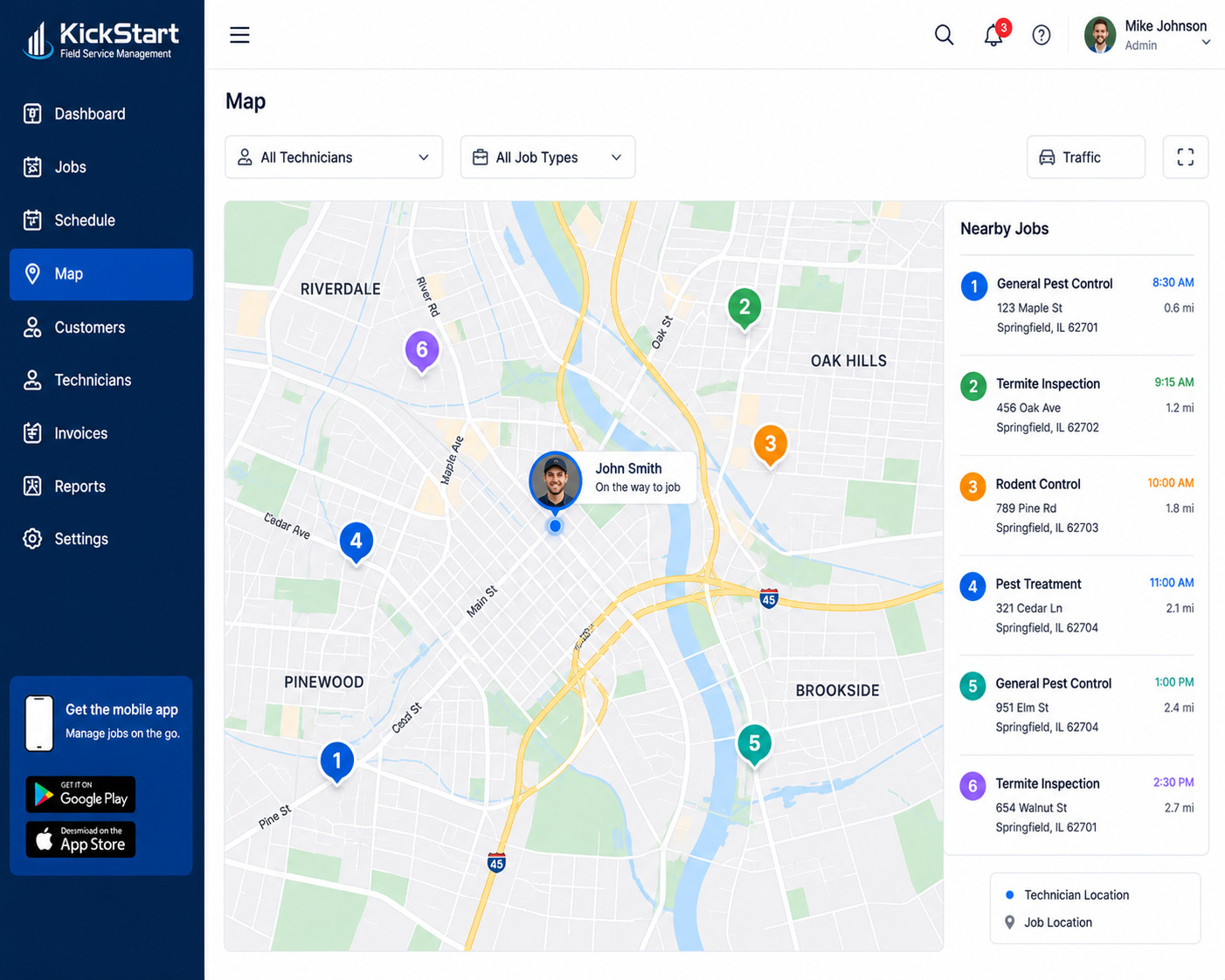Click teal map pin number 5

[x=754, y=744]
